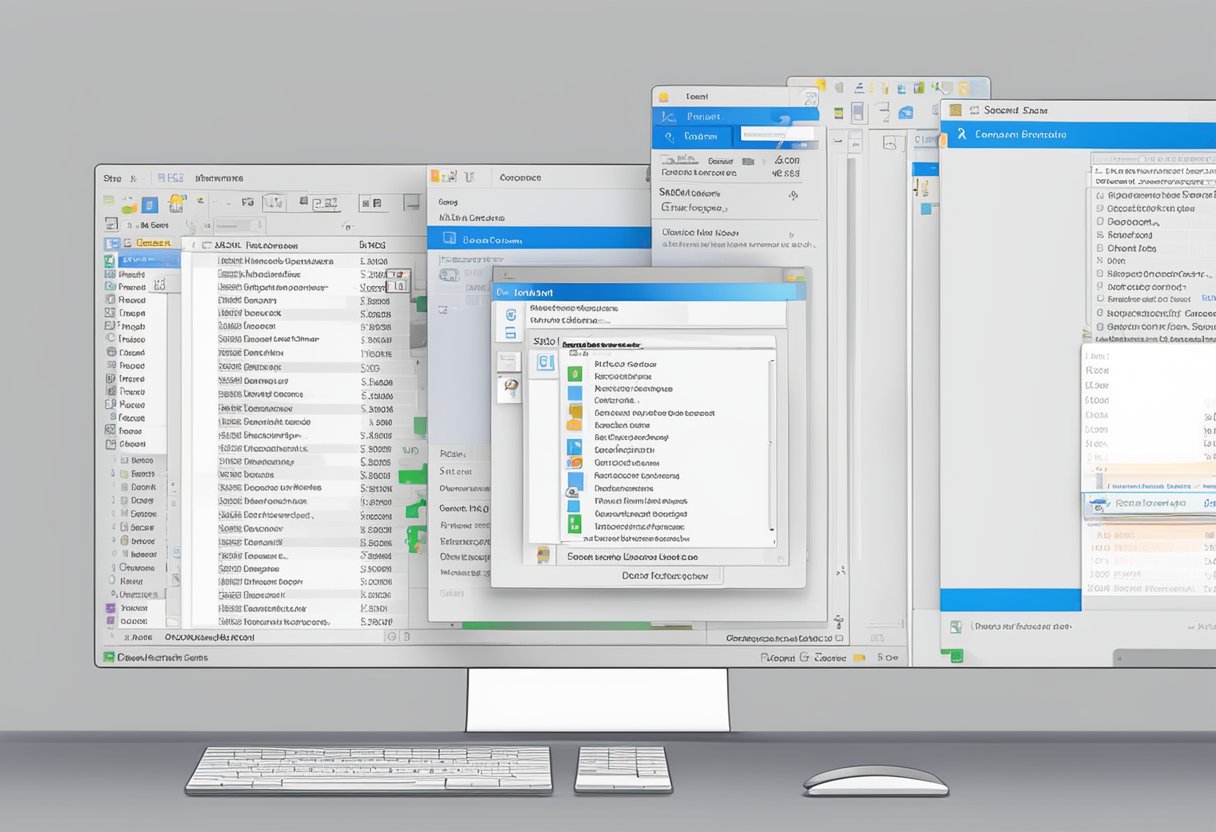Click the vertical scrollbar in dialog list
The image size is (1216, 832).
tap(770, 440)
